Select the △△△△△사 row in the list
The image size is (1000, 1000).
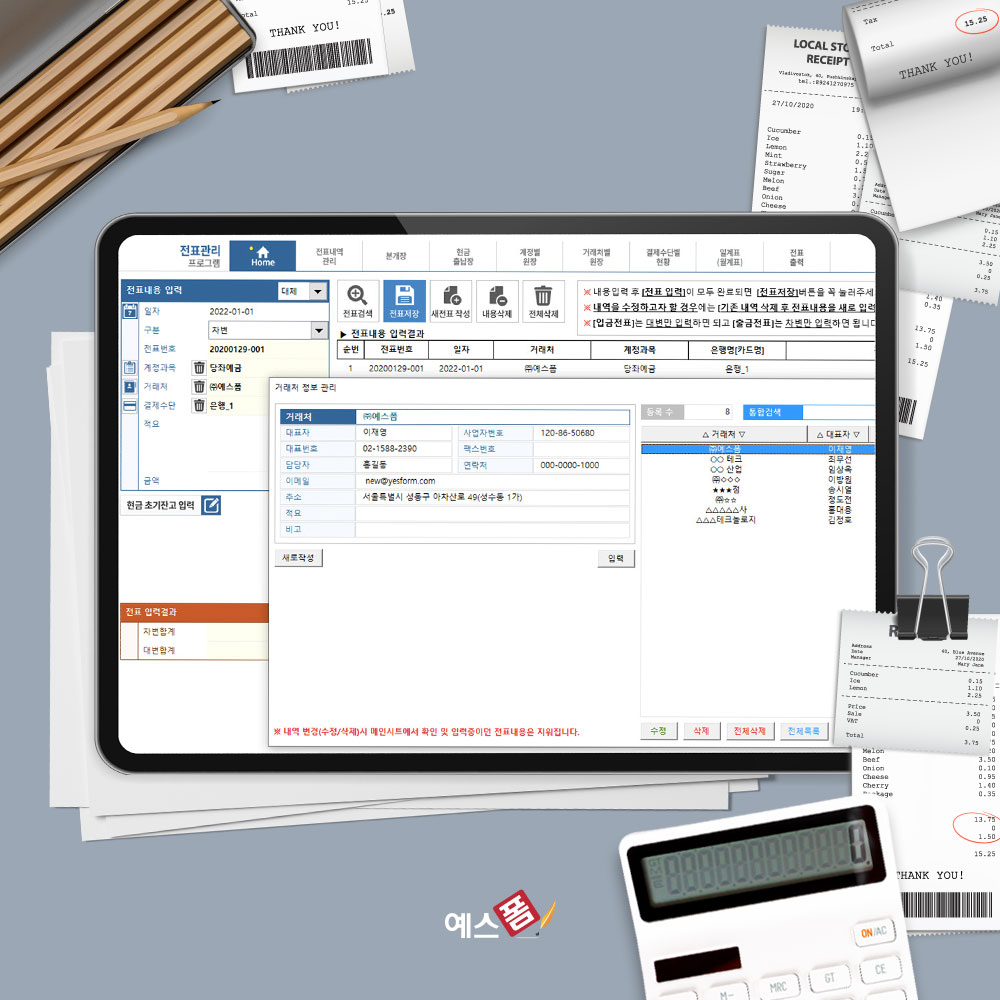(758, 510)
